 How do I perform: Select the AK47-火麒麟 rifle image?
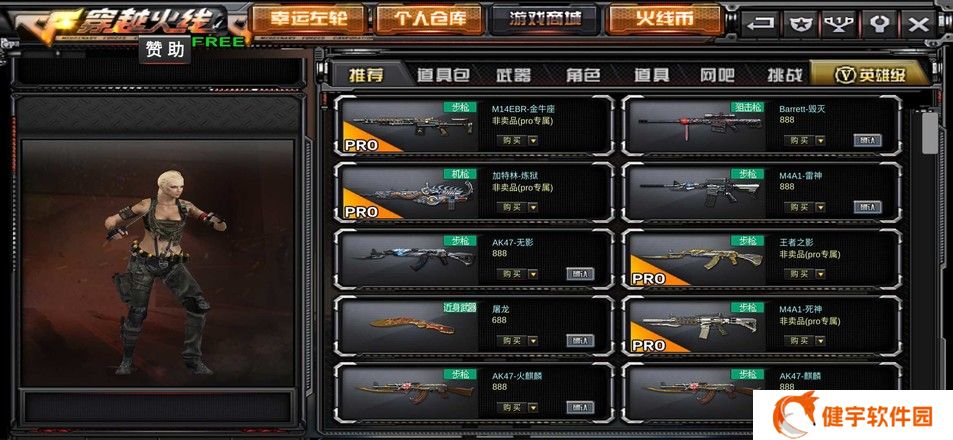click(x=411, y=392)
